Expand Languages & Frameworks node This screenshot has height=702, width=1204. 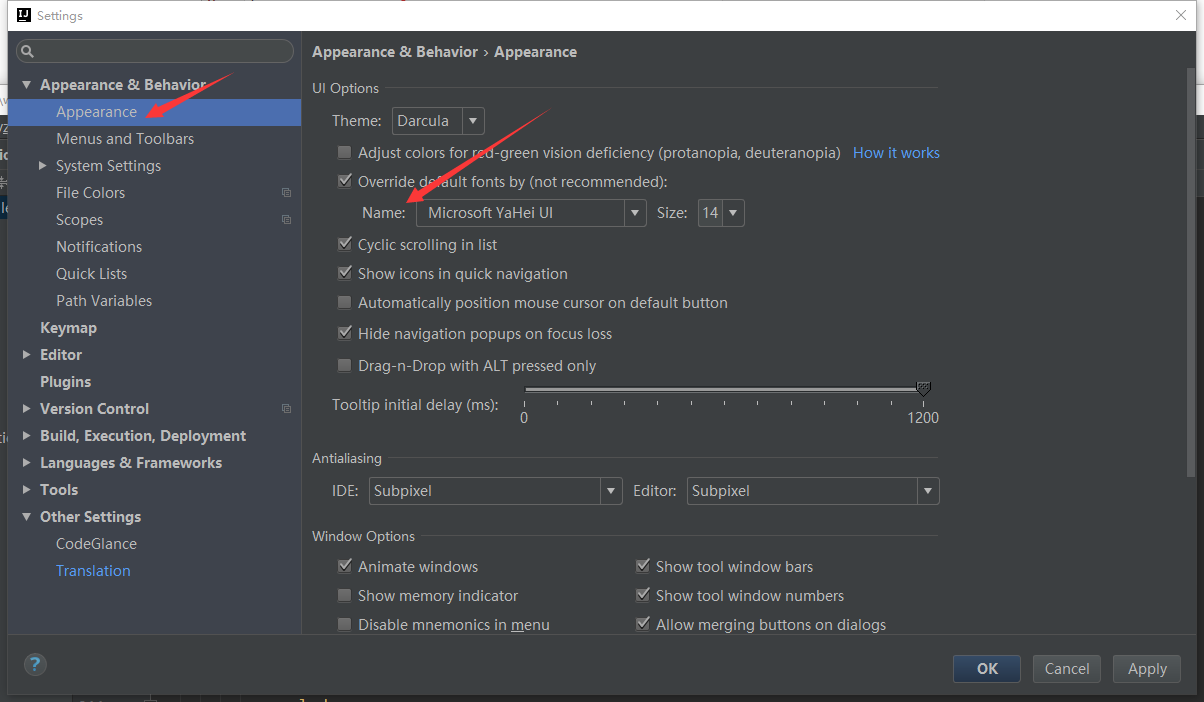(x=27, y=463)
